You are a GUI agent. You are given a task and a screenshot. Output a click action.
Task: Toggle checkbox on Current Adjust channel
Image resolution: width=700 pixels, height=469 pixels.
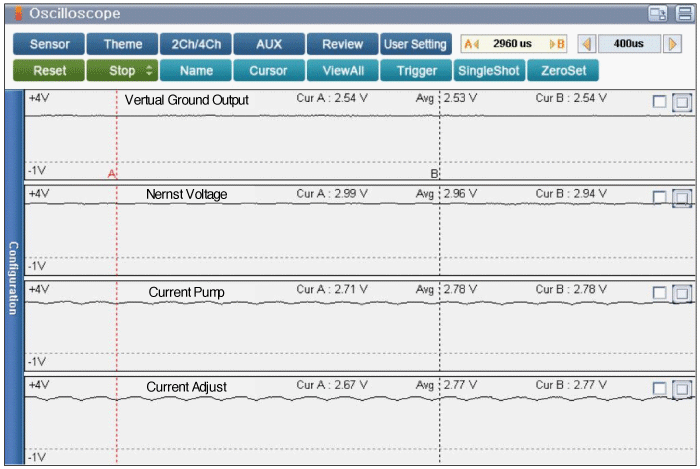[x=659, y=388]
